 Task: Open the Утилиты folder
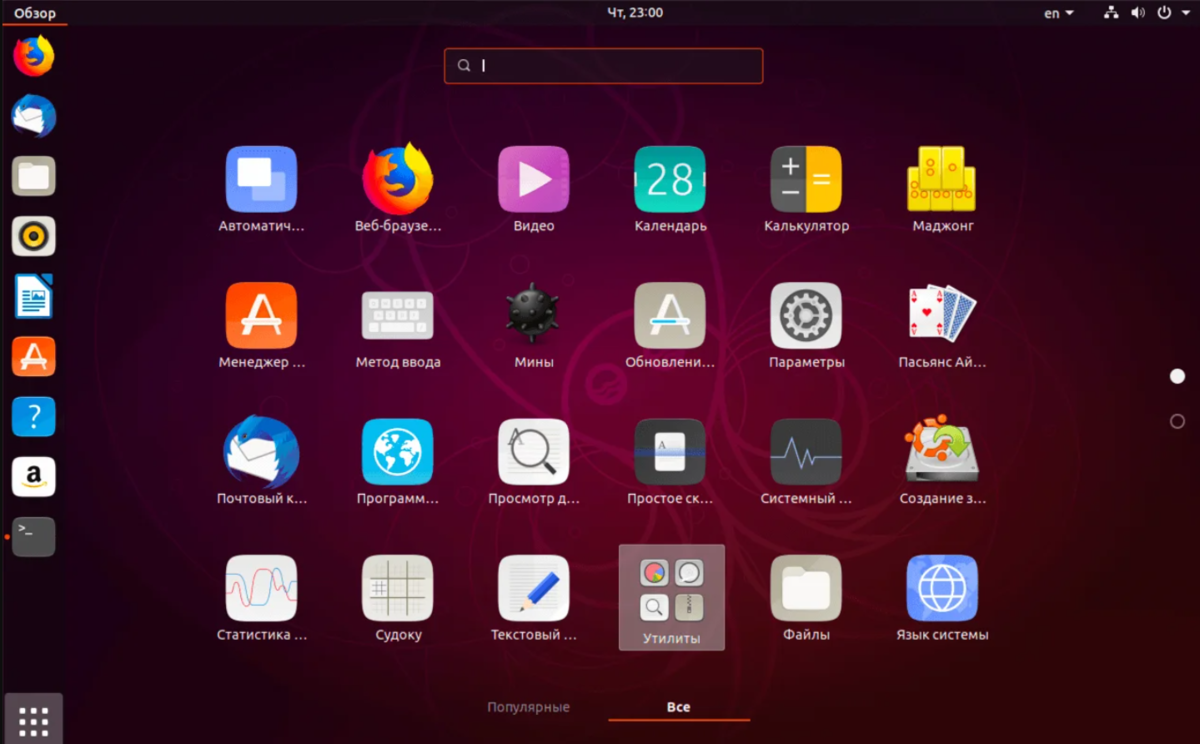(x=671, y=597)
